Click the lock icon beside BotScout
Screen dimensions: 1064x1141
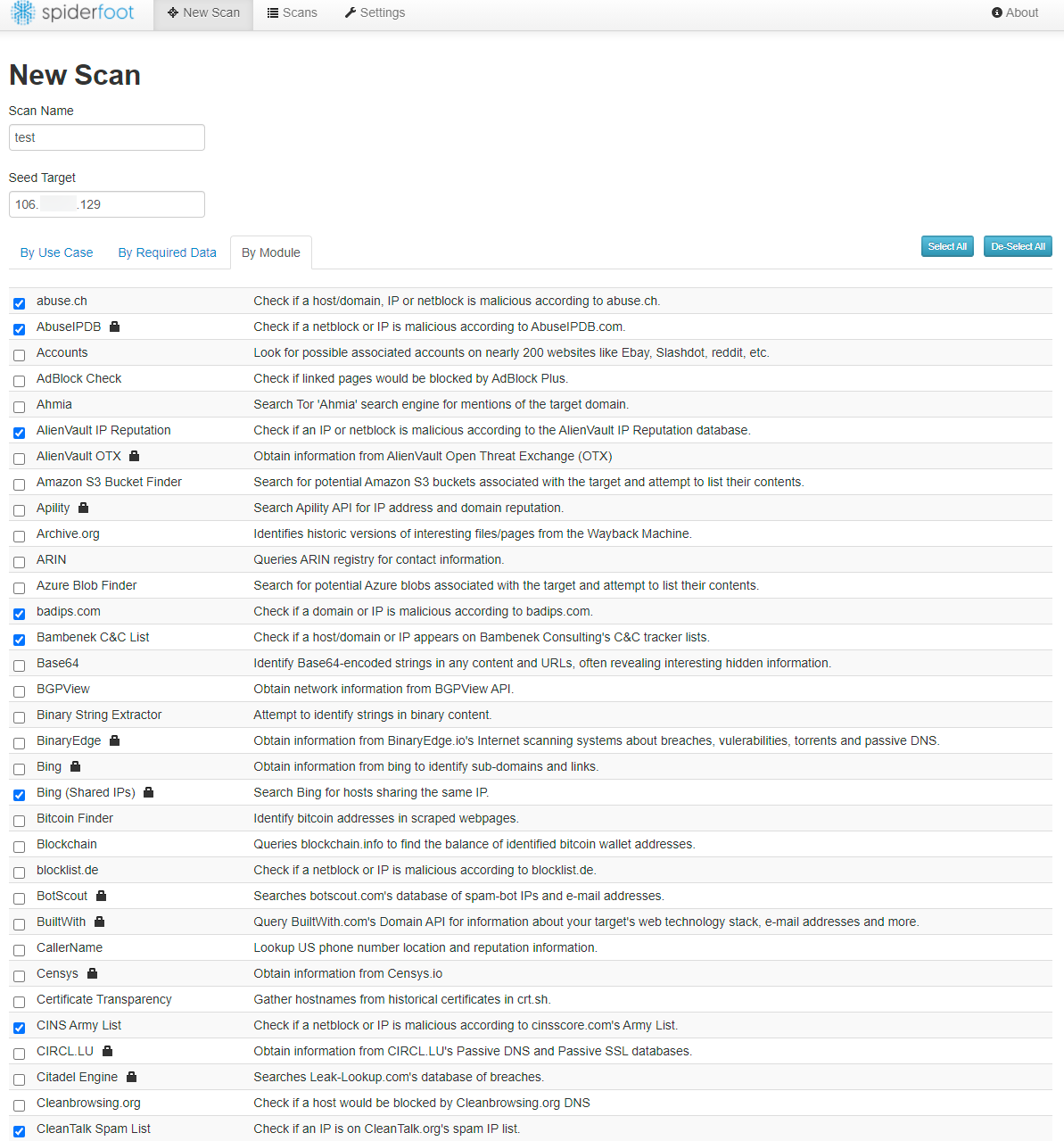point(101,896)
